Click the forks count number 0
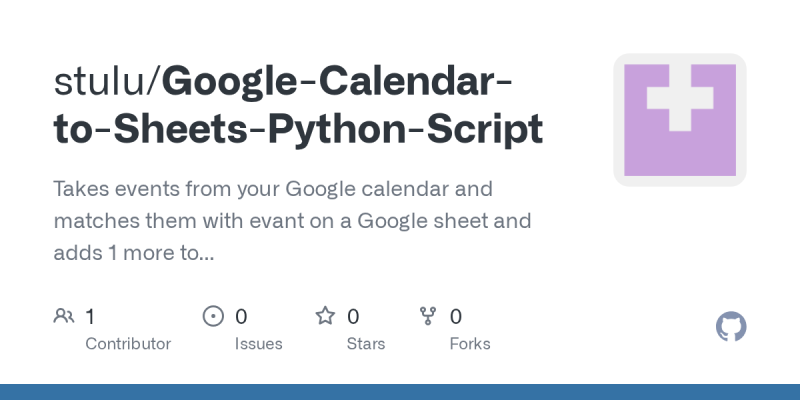 point(456,317)
